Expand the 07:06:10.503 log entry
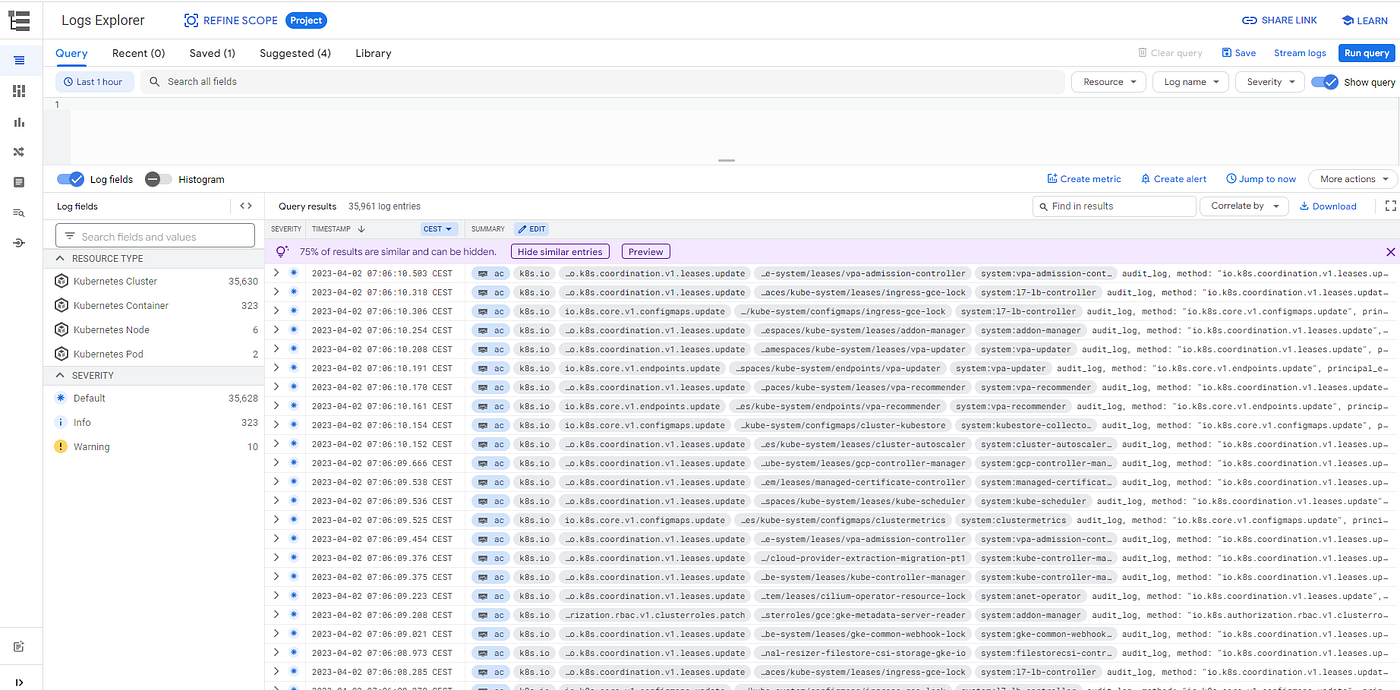 tap(277, 273)
